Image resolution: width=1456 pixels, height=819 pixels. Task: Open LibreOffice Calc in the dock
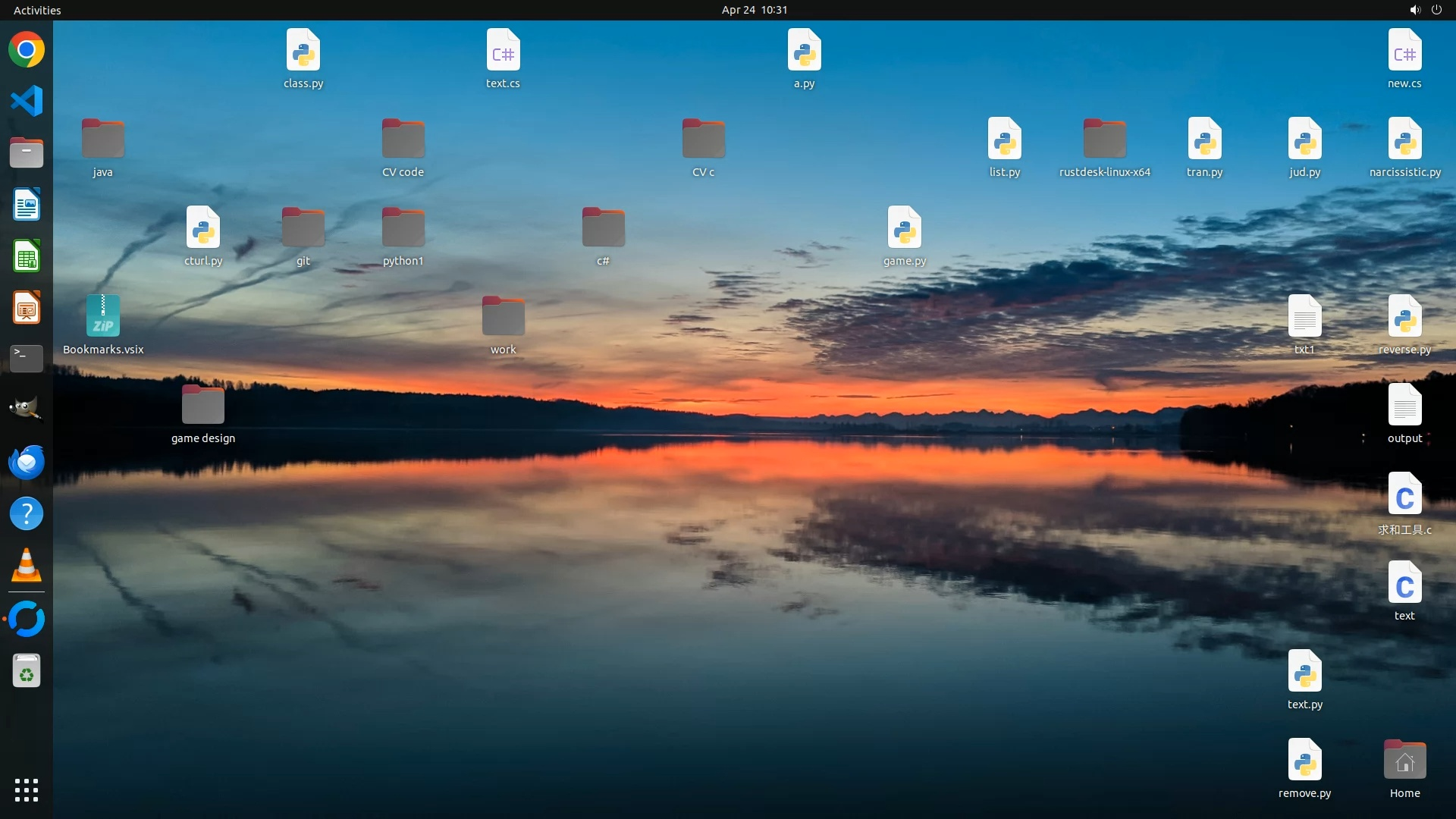[27, 257]
